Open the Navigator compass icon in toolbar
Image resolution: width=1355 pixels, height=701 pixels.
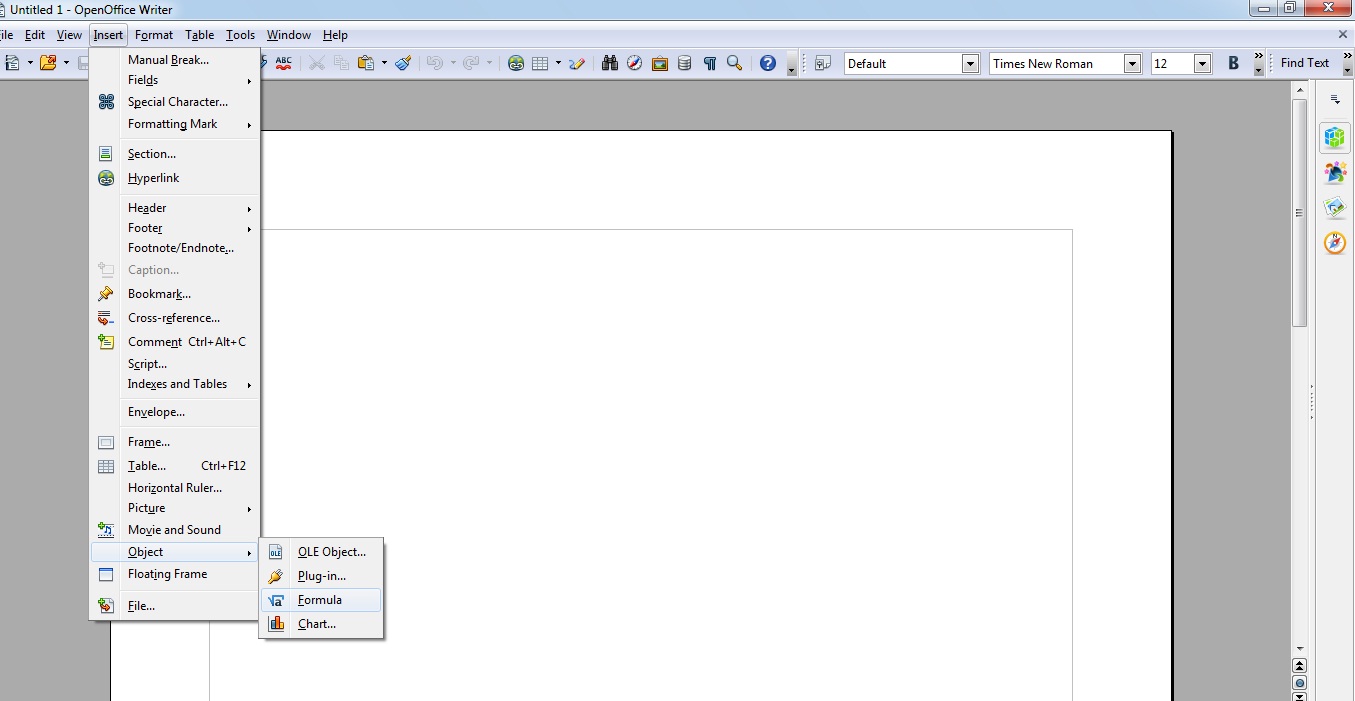click(635, 63)
